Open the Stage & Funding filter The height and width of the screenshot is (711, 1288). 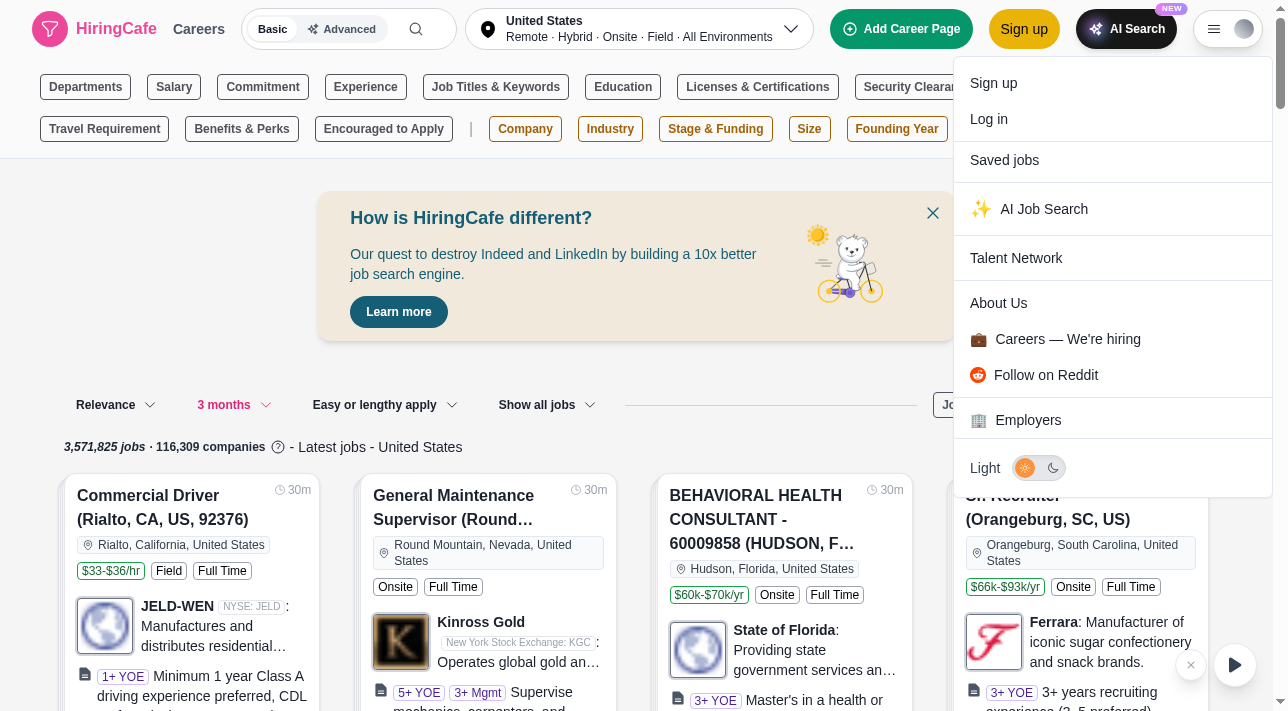[716, 129]
